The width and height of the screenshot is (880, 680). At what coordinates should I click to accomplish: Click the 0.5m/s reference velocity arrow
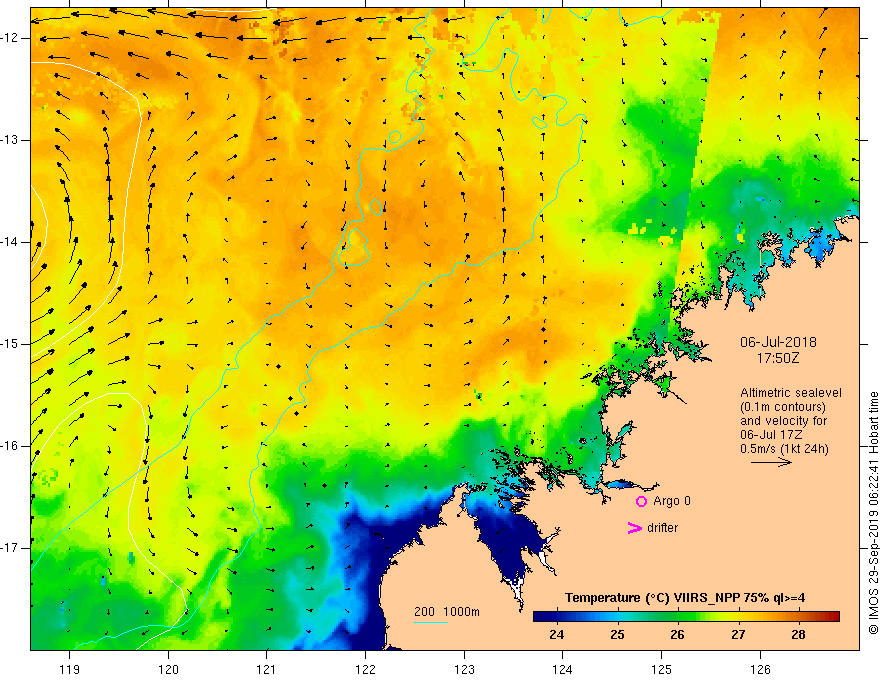771,462
